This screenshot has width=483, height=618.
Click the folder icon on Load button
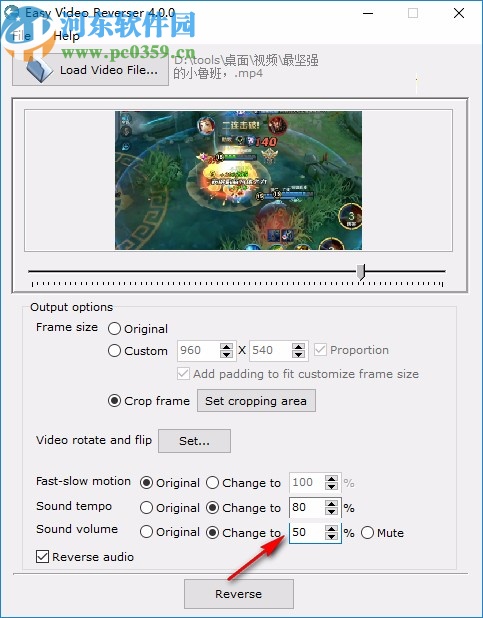(39, 70)
